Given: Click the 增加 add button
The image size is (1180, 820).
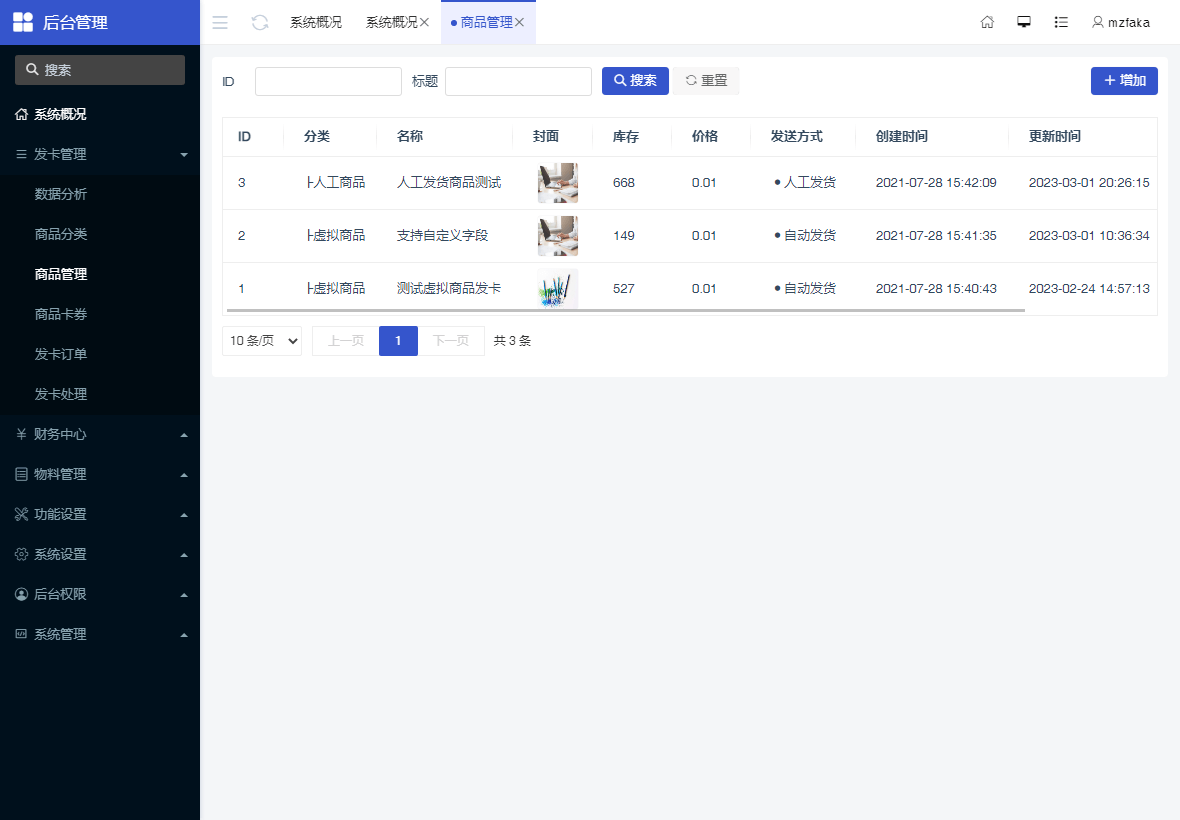Looking at the screenshot, I should 1124,80.
